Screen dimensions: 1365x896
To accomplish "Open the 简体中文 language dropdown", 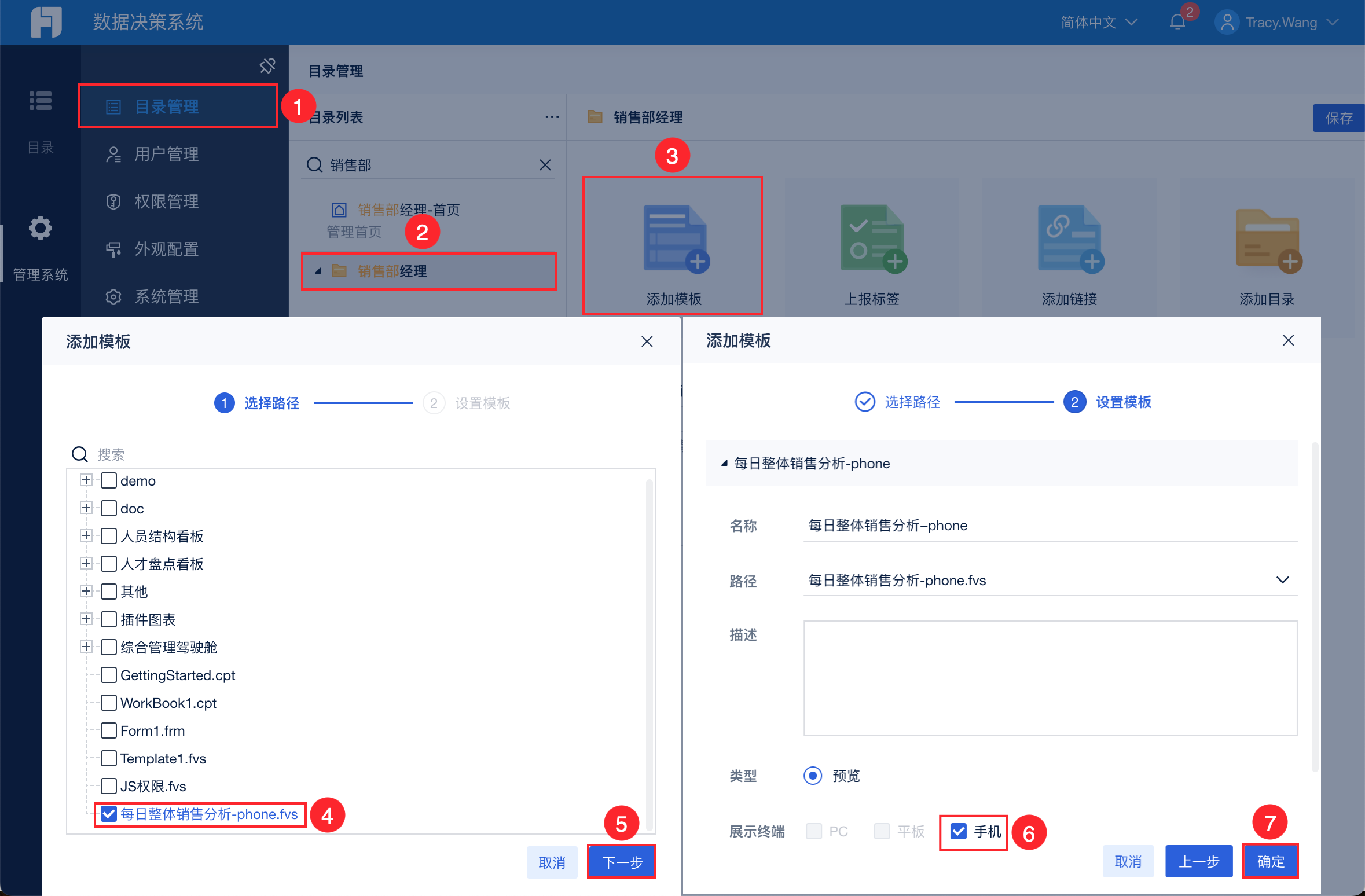I will pyautogui.click(x=1098, y=22).
